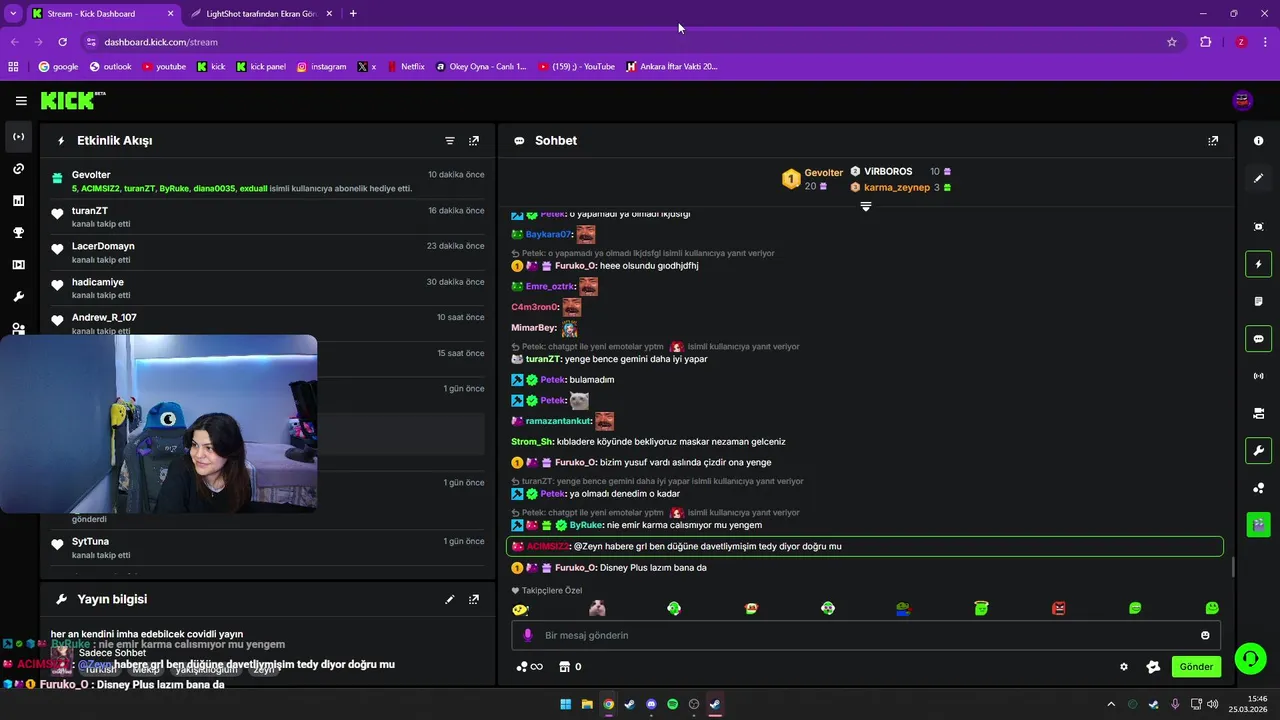
Task: Open the channel points infinity icon
Action: pyautogui.click(x=529, y=667)
